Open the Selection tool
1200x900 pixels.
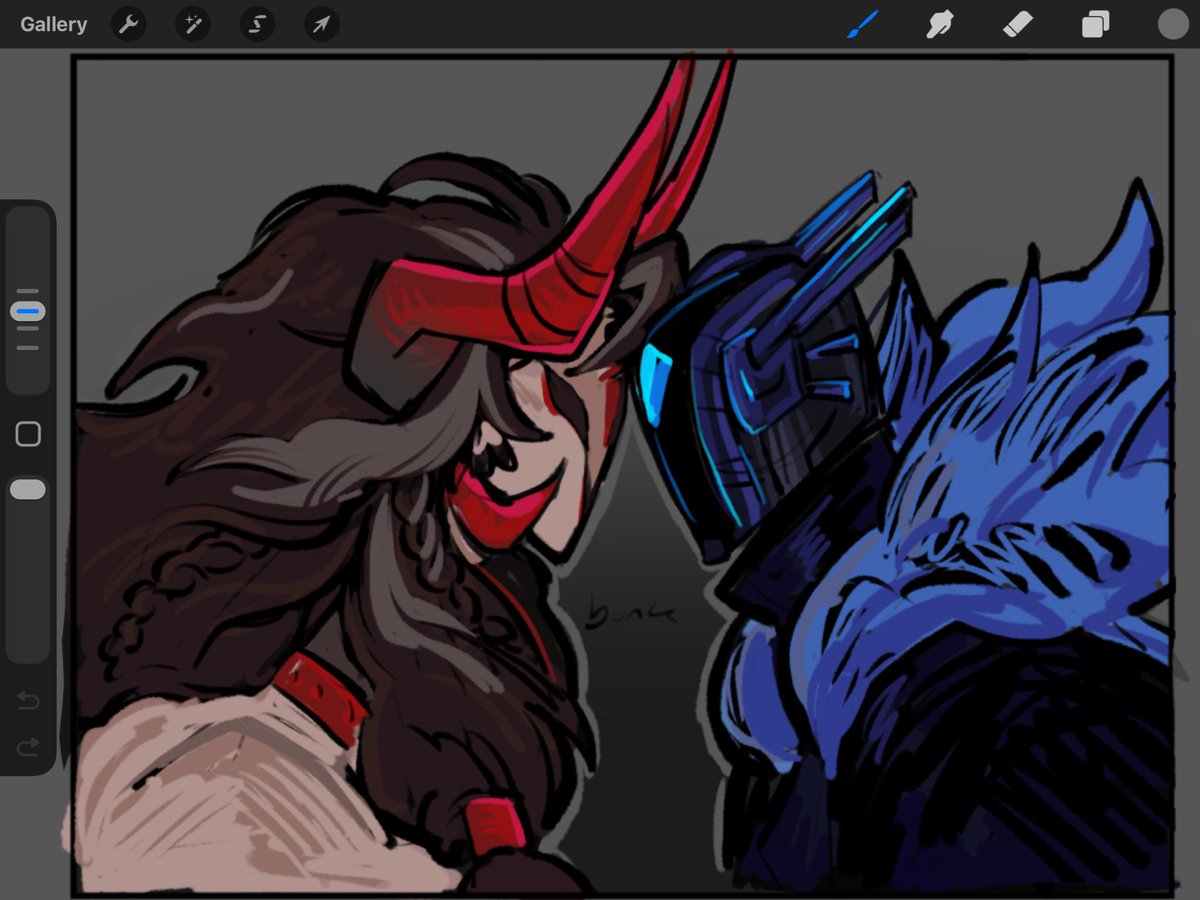point(257,24)
